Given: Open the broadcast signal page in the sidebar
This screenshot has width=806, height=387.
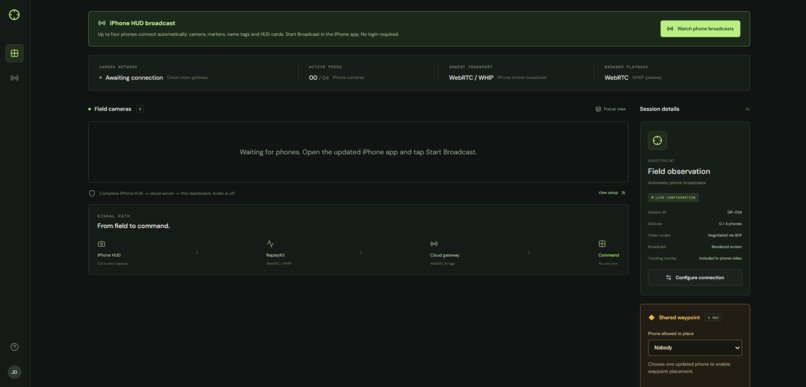Looking at the screenshot, I should click(x=14, y=78).
